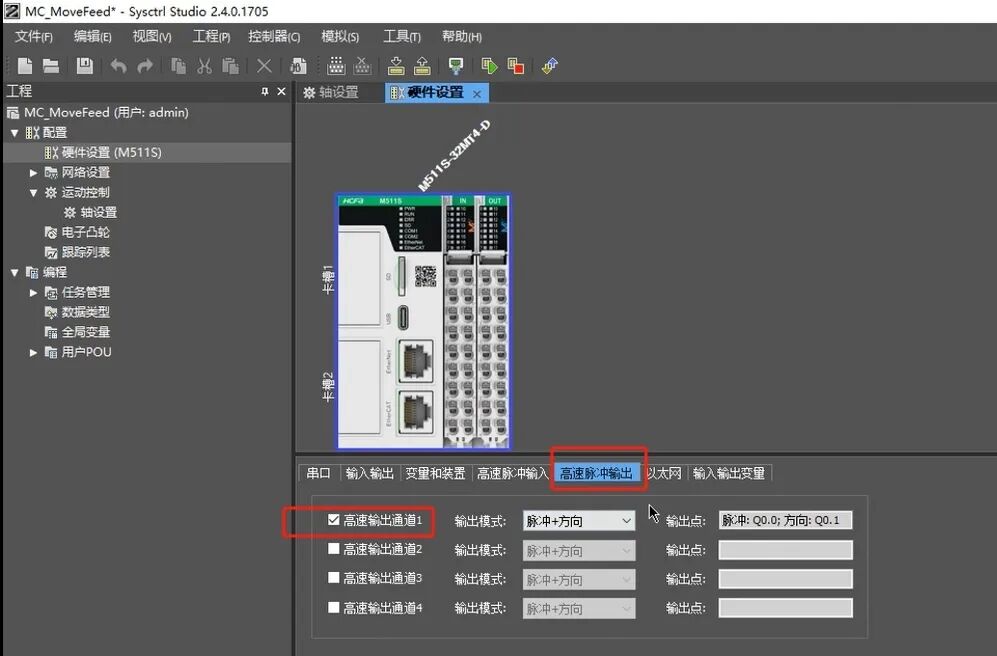Click the Cut scissors icon

click(x=204, y=65)
